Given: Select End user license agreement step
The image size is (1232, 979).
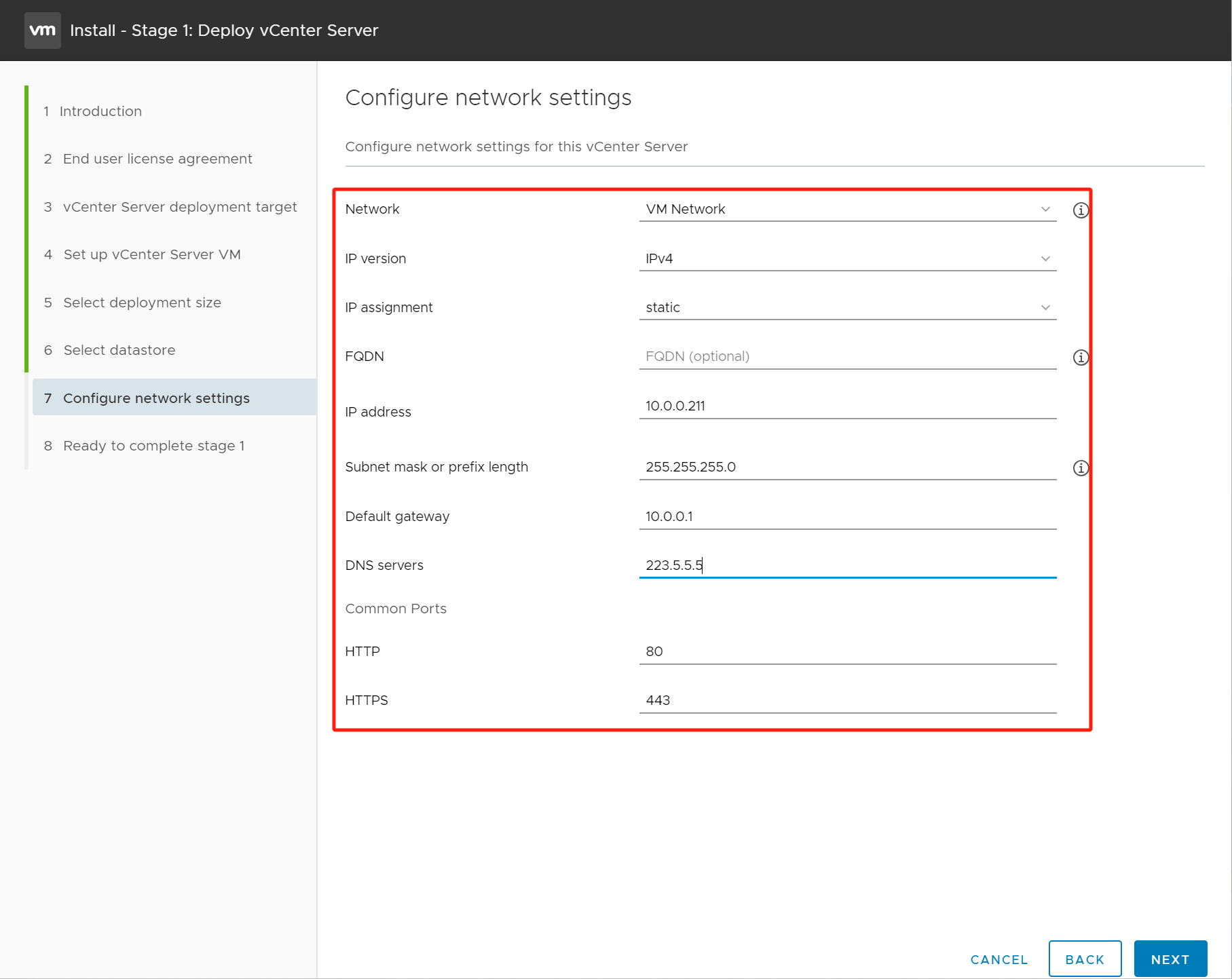Looking at the screenshot, I should [x=157, y=159].
